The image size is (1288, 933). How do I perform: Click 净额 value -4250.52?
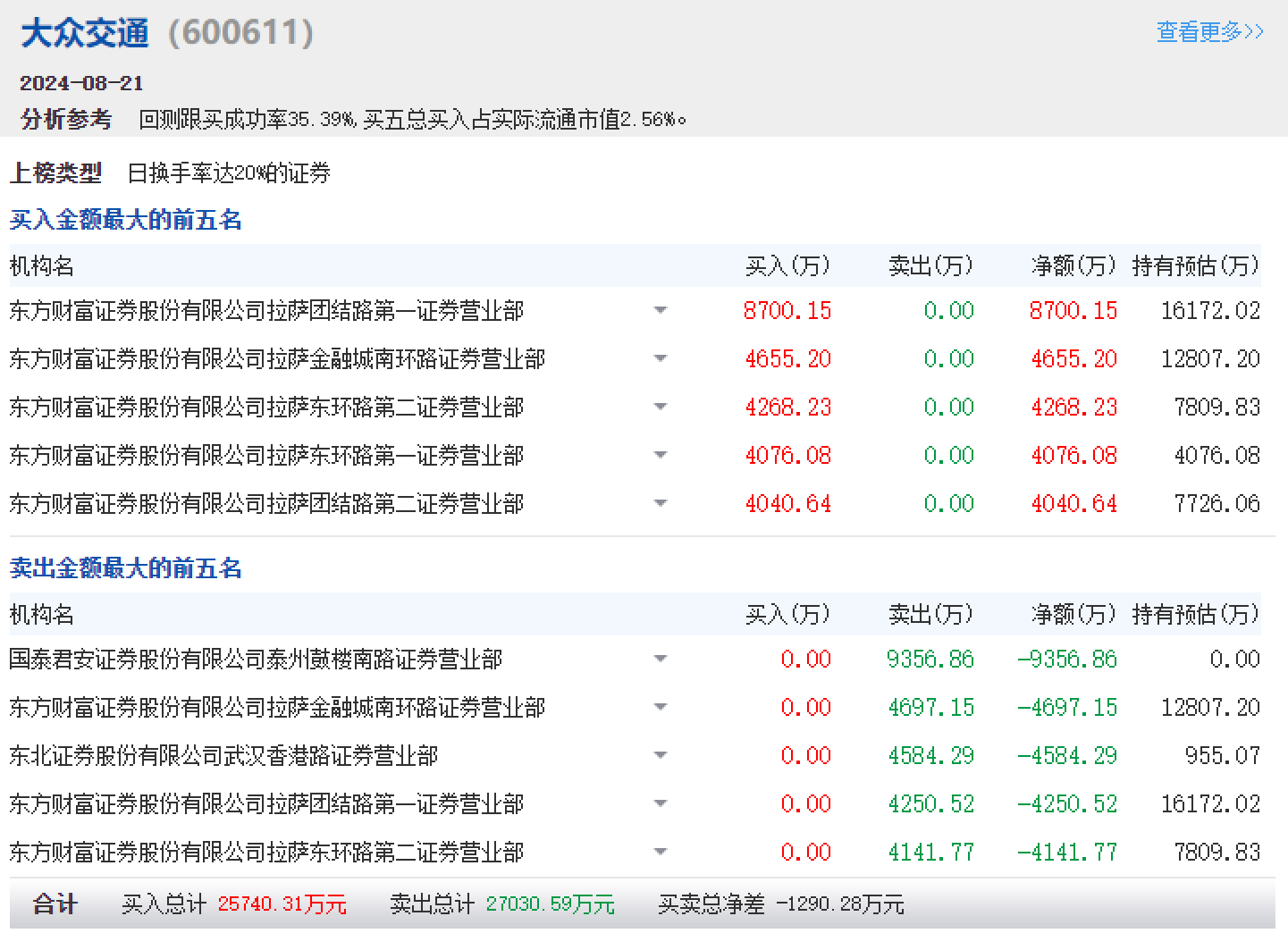click(1067, 804)
